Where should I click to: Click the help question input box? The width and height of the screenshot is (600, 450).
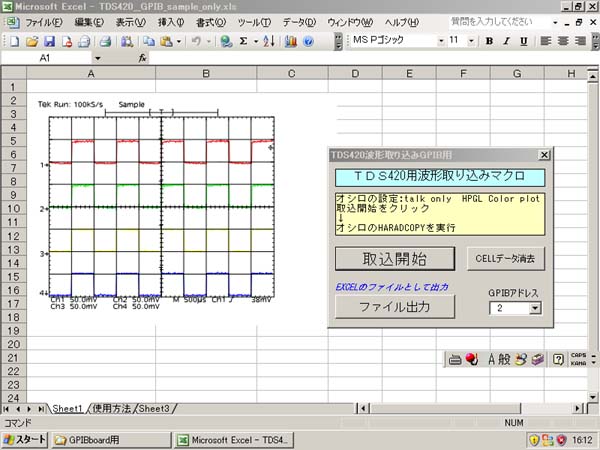pyautogui.click(x=500, y=22)
